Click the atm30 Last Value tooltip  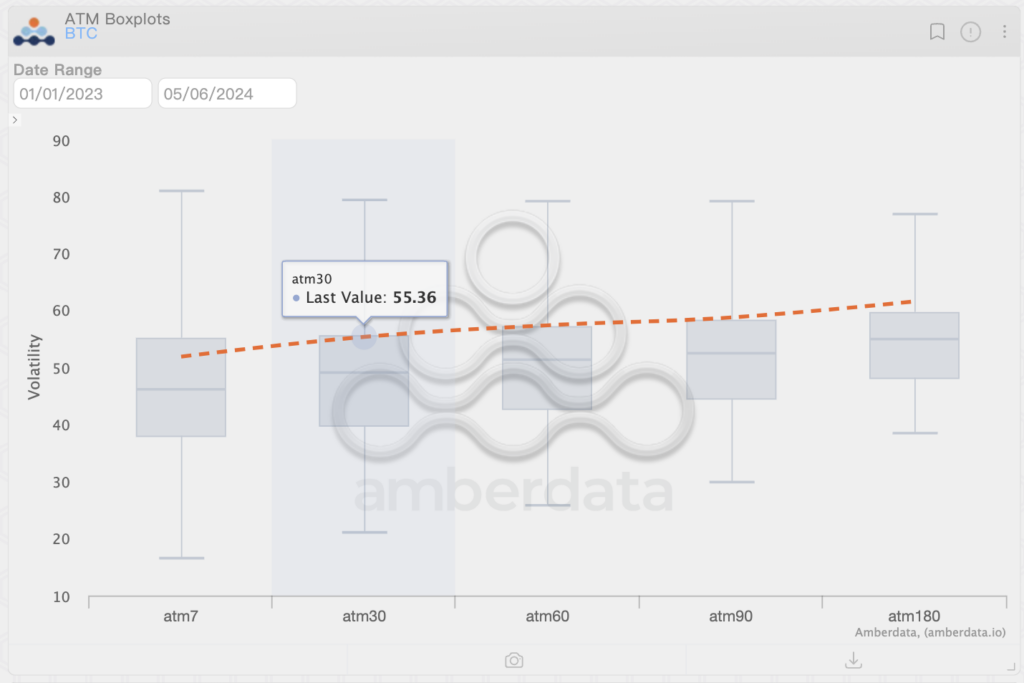click(x=365, y=288)
